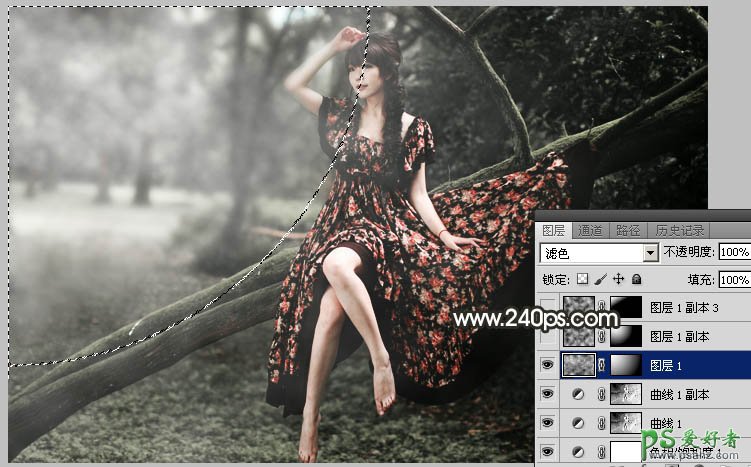Click lock all padlock icon
Viewport: 751px width, 467px height.
(636, 280)
